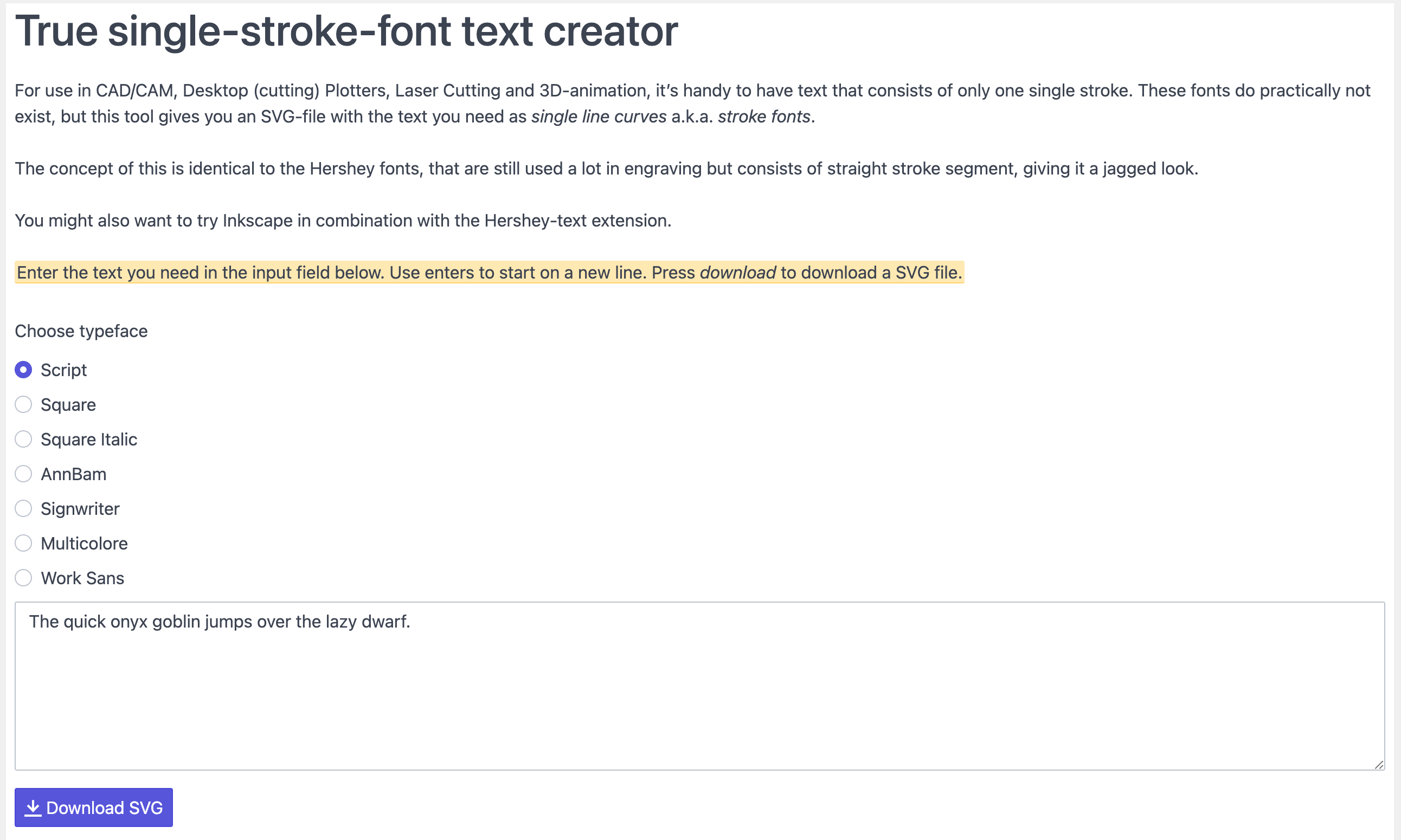Click the Inkscape Hershey-text extension sentence
The width and height of the screenshot is (1401, 840).
click(x=343, y=221)
